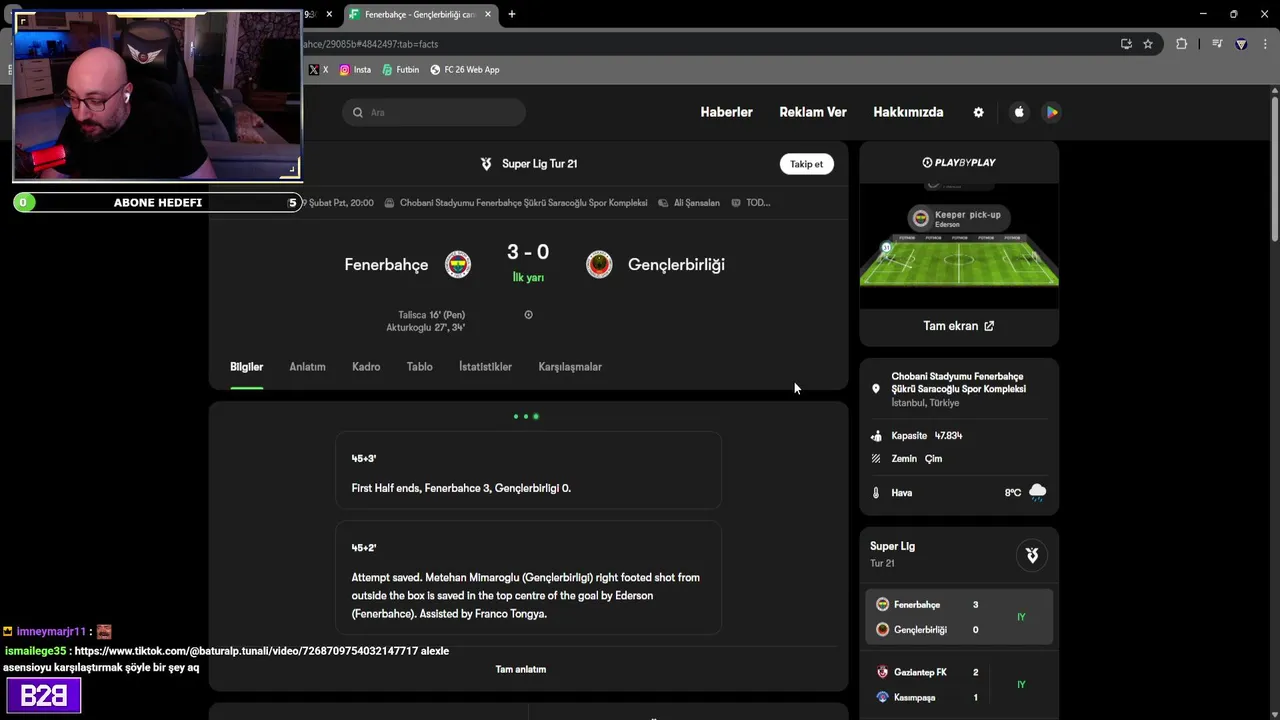This screenshot has width=1280, height=720.
Task: Switch to the Anlatım tab
Action: pyautogui.click(x=307, y=367)
